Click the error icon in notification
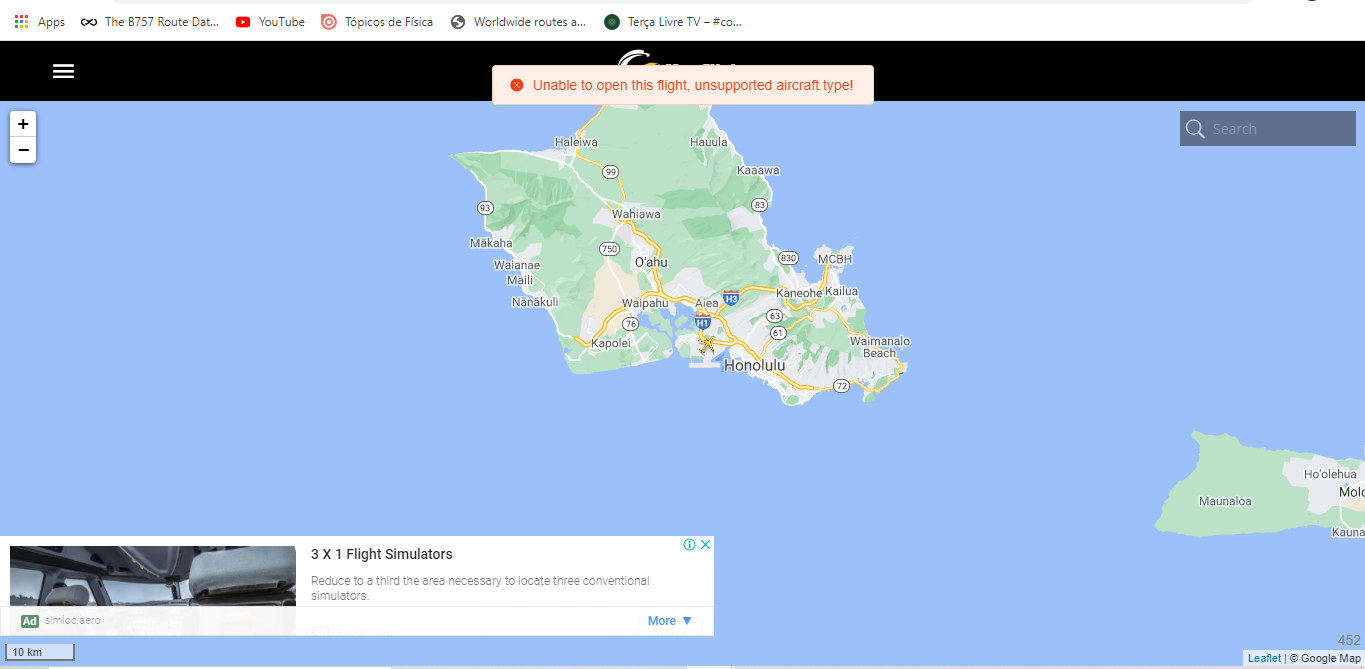Viewport: 1365px width, 669px height. [517, 85]
